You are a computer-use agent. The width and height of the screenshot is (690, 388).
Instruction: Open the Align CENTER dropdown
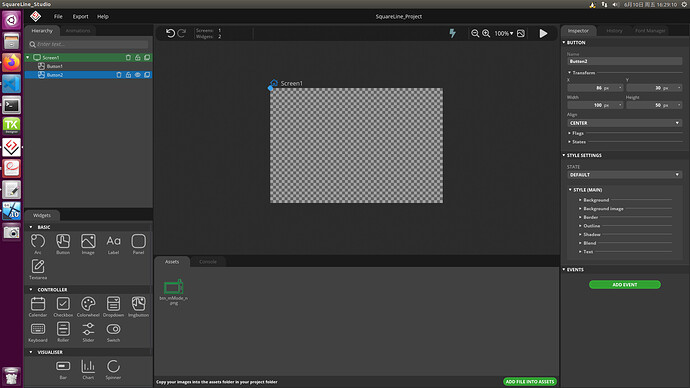click(x=624, y=123)
